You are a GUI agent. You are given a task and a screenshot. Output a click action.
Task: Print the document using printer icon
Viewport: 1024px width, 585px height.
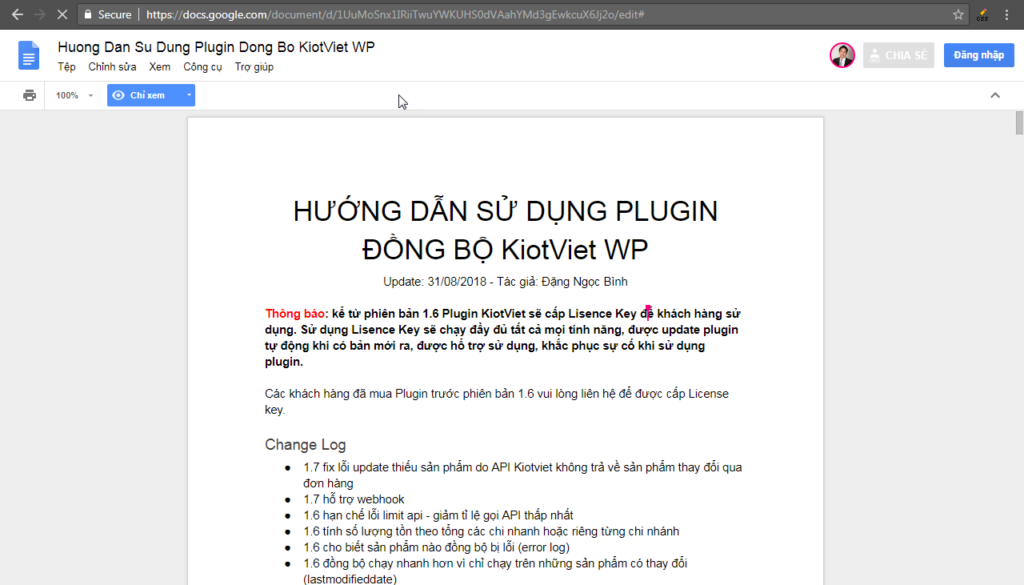29,95
